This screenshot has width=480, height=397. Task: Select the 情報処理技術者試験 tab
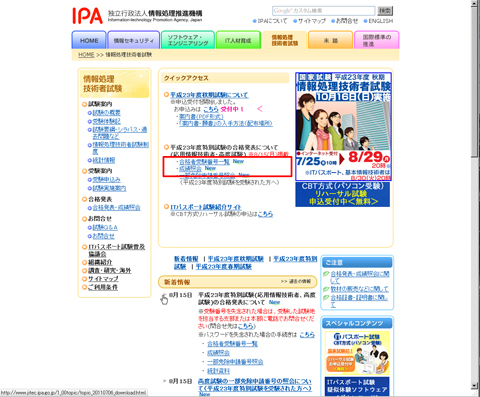[284, 40]
